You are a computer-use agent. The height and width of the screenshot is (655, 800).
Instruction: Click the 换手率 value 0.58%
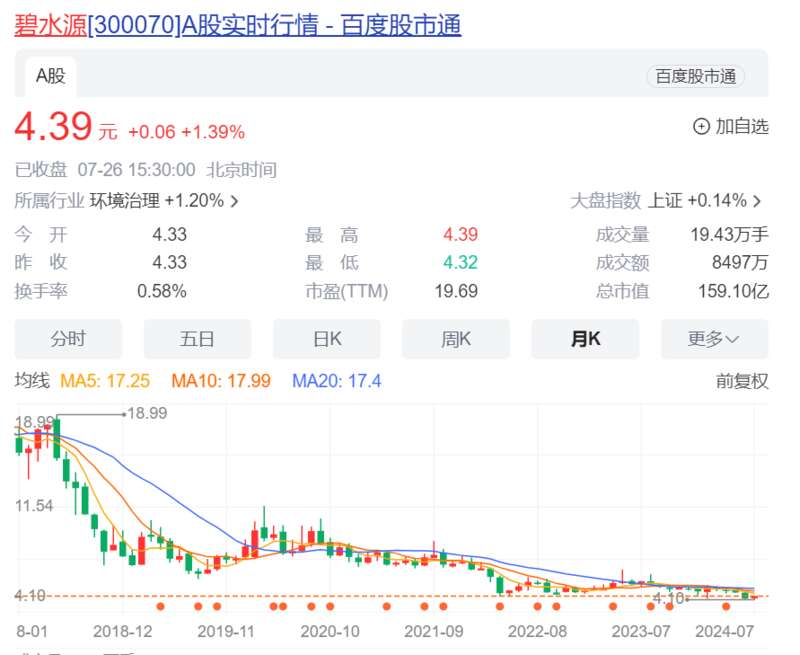[x=162, y=291]
